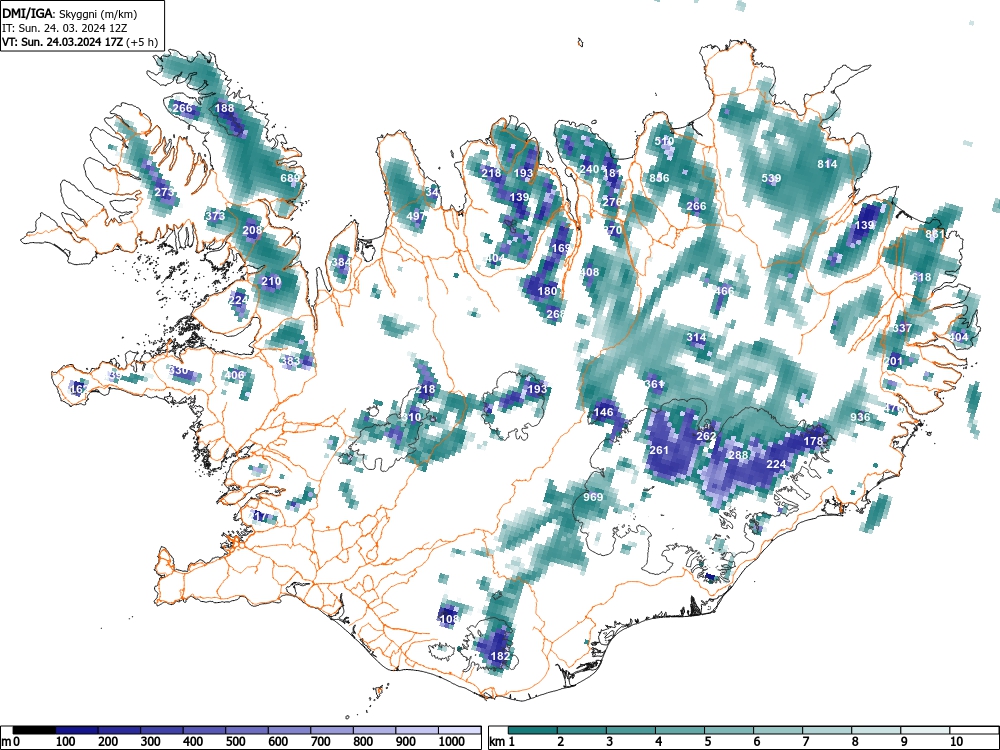
Task: Click the visibility value 814
Action: click(x=827, y=164)
